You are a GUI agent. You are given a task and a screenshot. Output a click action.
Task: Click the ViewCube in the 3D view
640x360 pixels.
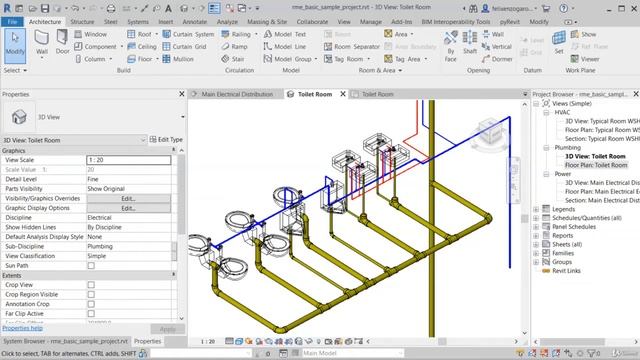tap(491, 131)
